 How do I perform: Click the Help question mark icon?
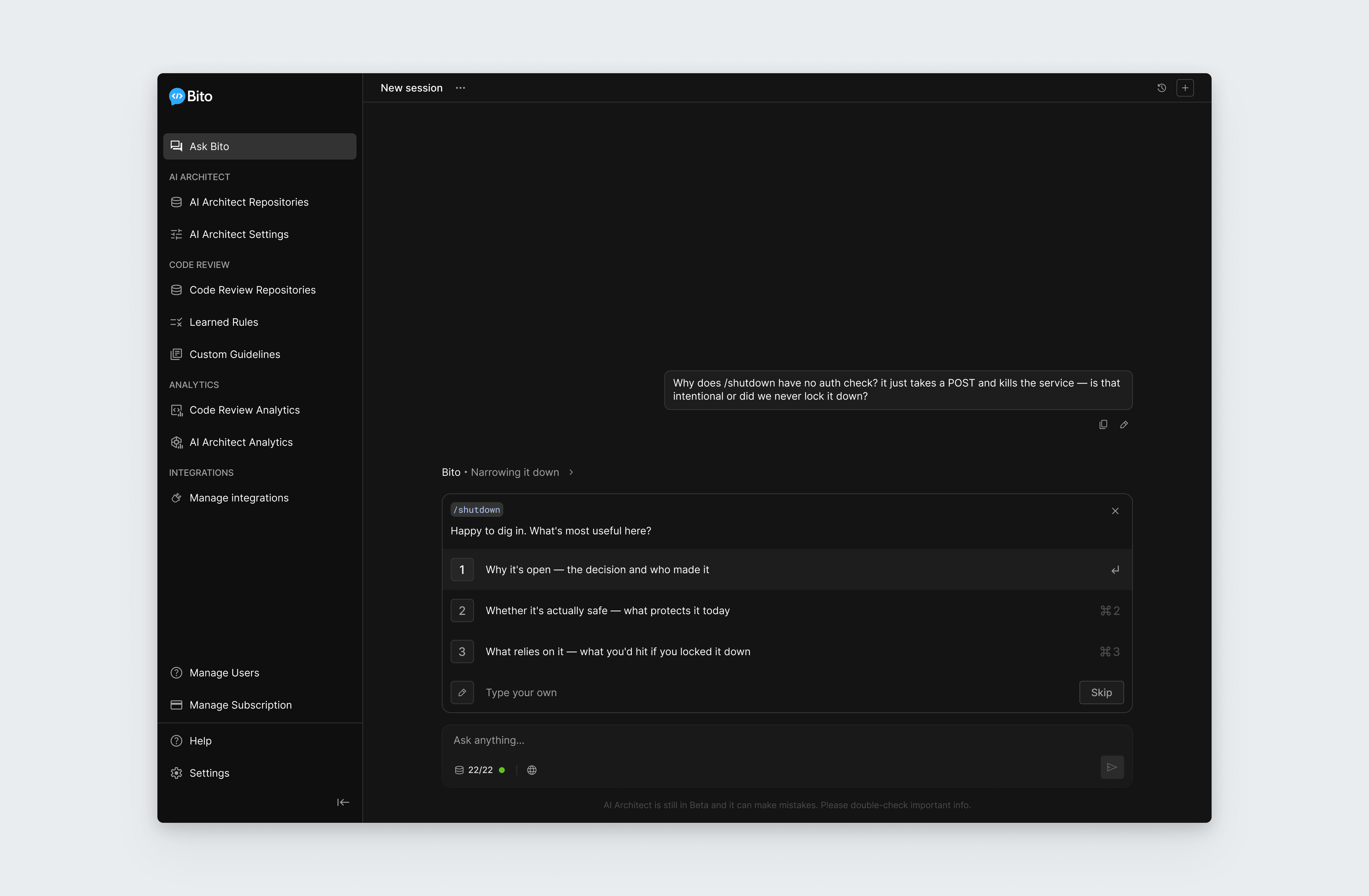[176, 741]
